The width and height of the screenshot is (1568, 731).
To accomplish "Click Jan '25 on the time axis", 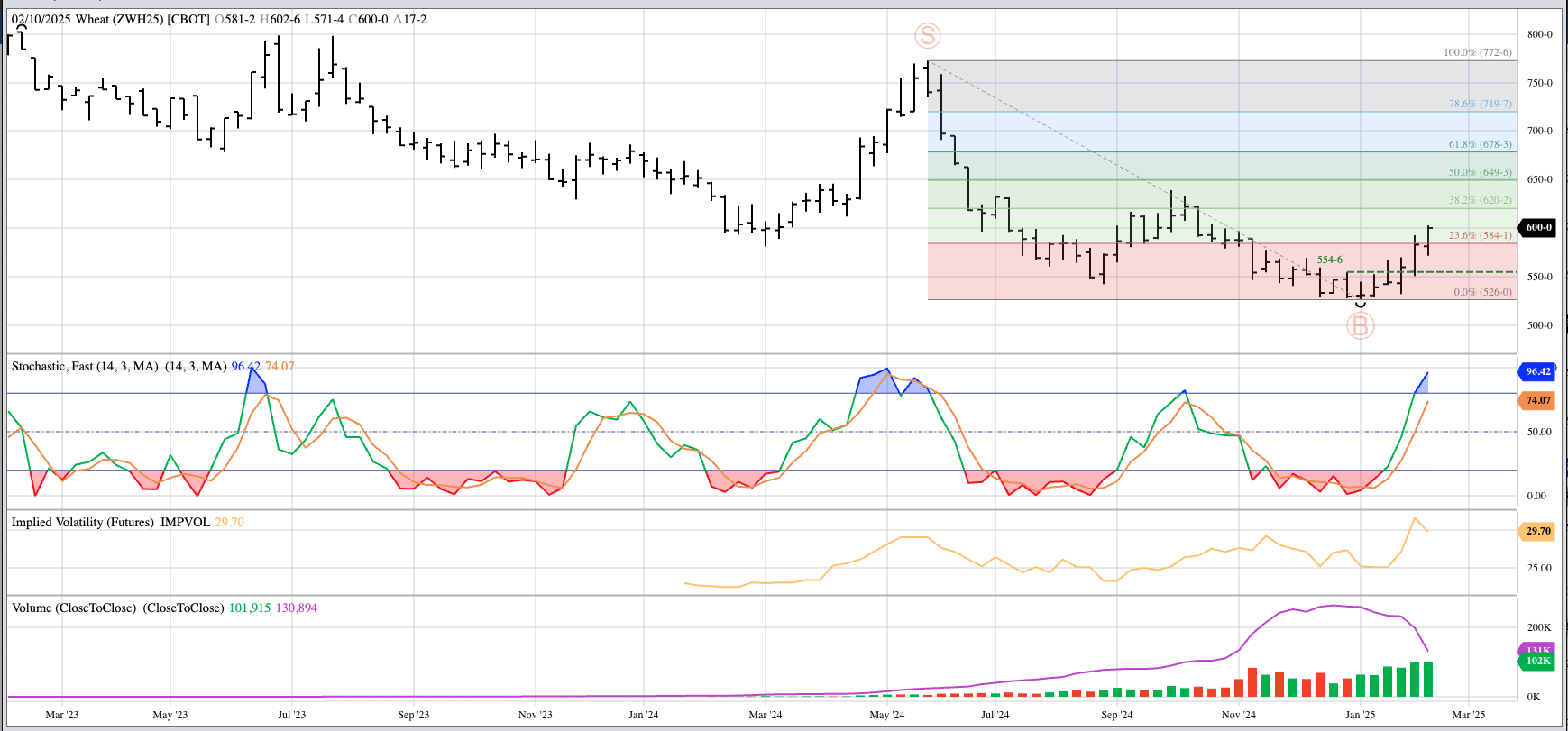I will [x=1360, y=715].
